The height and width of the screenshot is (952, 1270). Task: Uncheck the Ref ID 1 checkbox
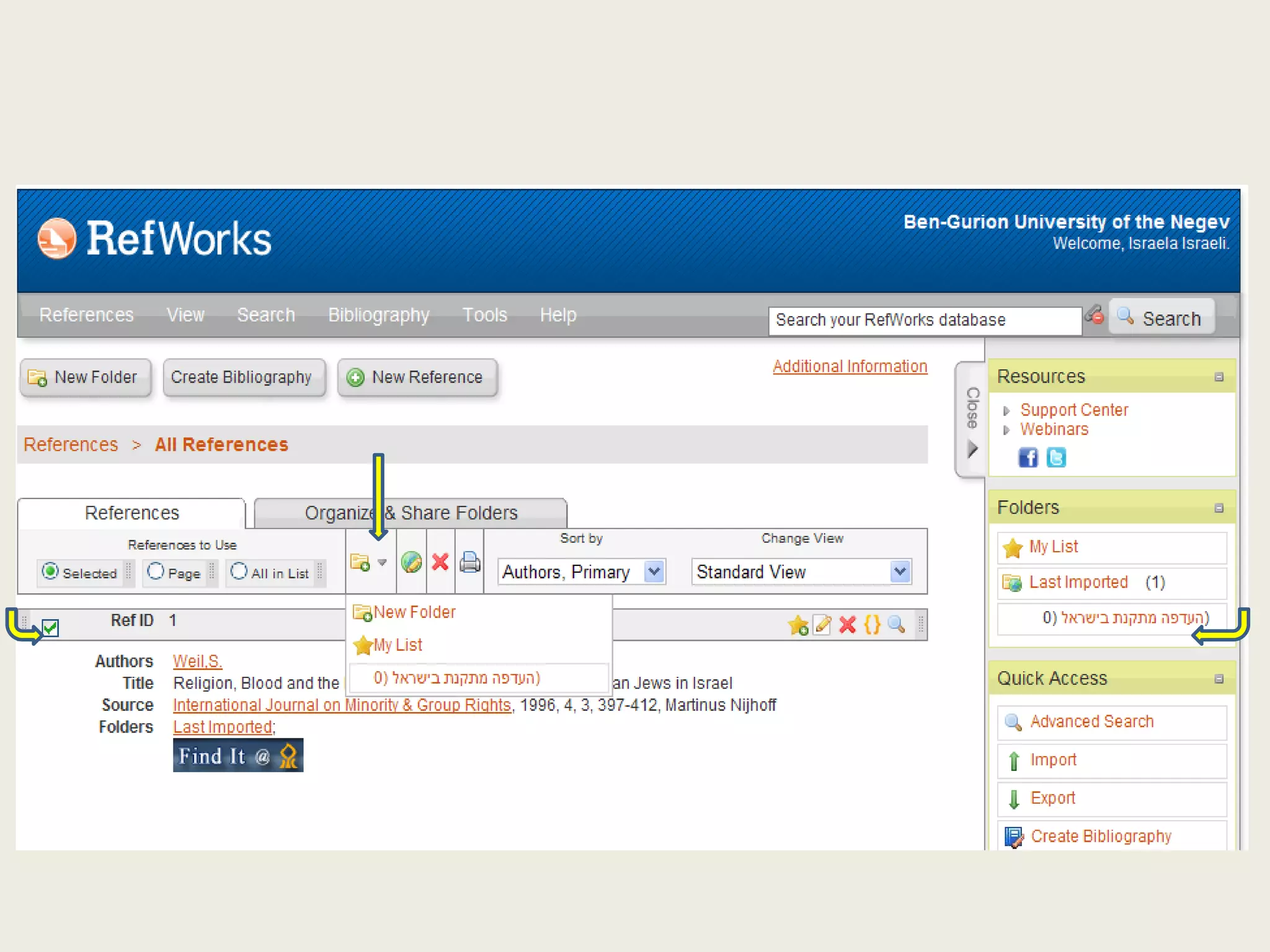pyautogui.click(x=51, y=628)
